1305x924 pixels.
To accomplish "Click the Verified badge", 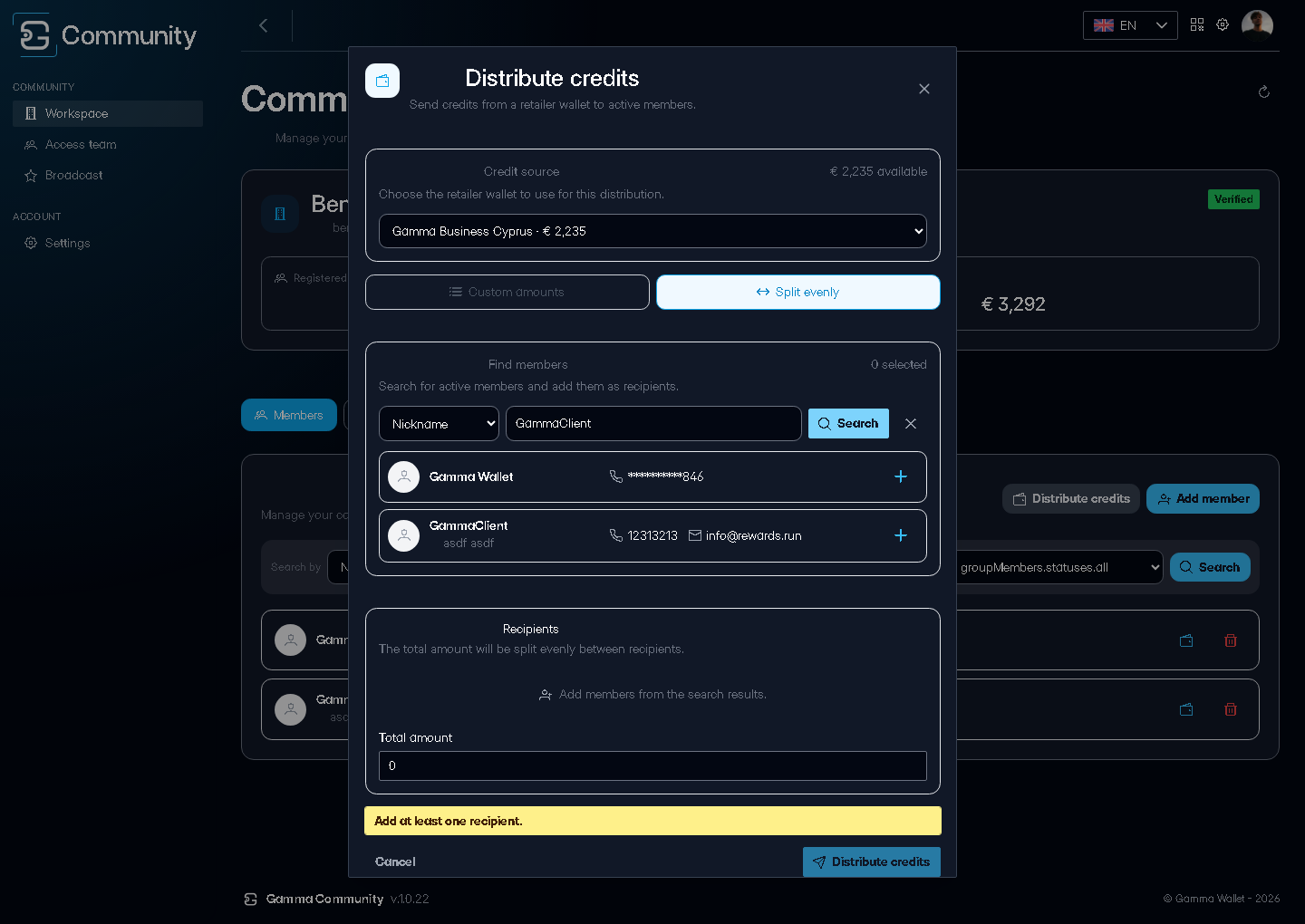I will pyautogui.click(x=1233, y=199).
